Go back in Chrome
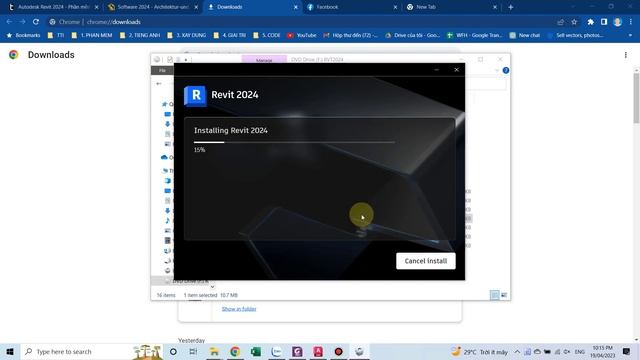Screen dimensions: 640x360 [x=9, y=22]
